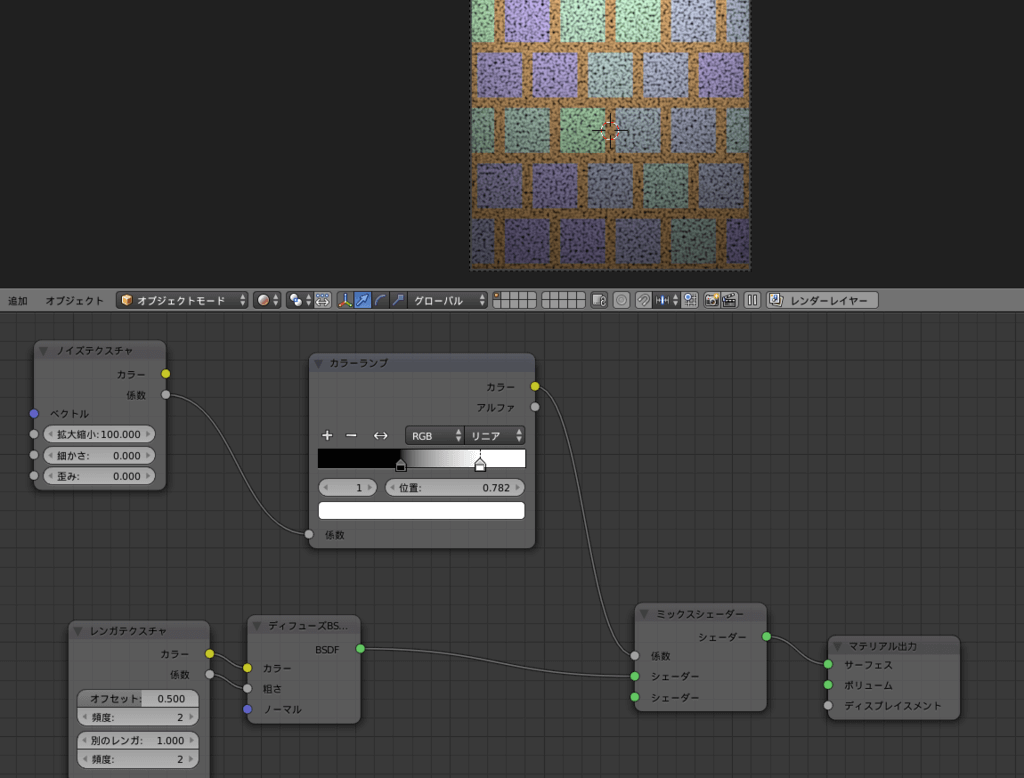Collapse the ミックスシェーダー node
Screen dimensions: 1024x778
[644, 614]
